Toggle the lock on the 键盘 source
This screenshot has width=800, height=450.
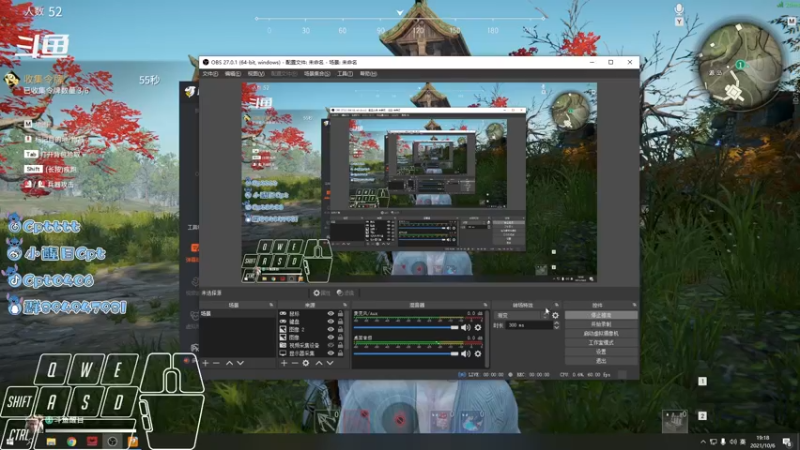(x=340, y=321)
